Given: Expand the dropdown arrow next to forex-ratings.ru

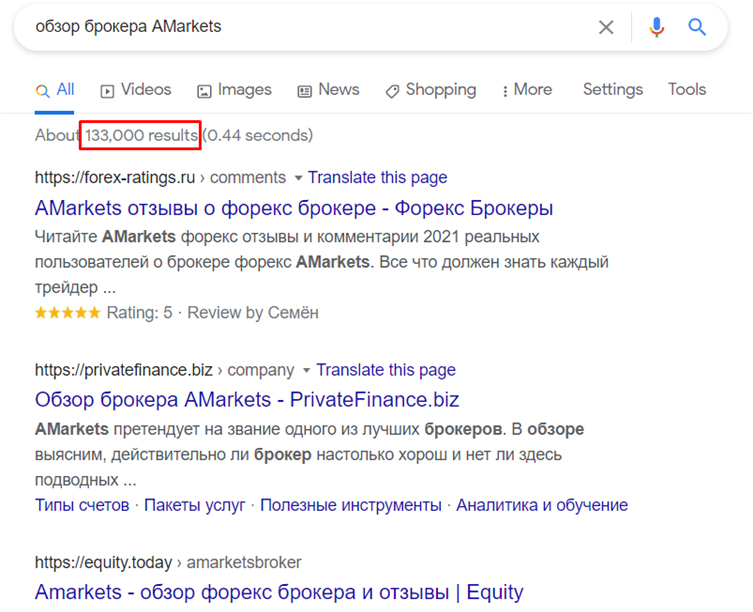Looking at the screenshot, I should coord(297,178).
